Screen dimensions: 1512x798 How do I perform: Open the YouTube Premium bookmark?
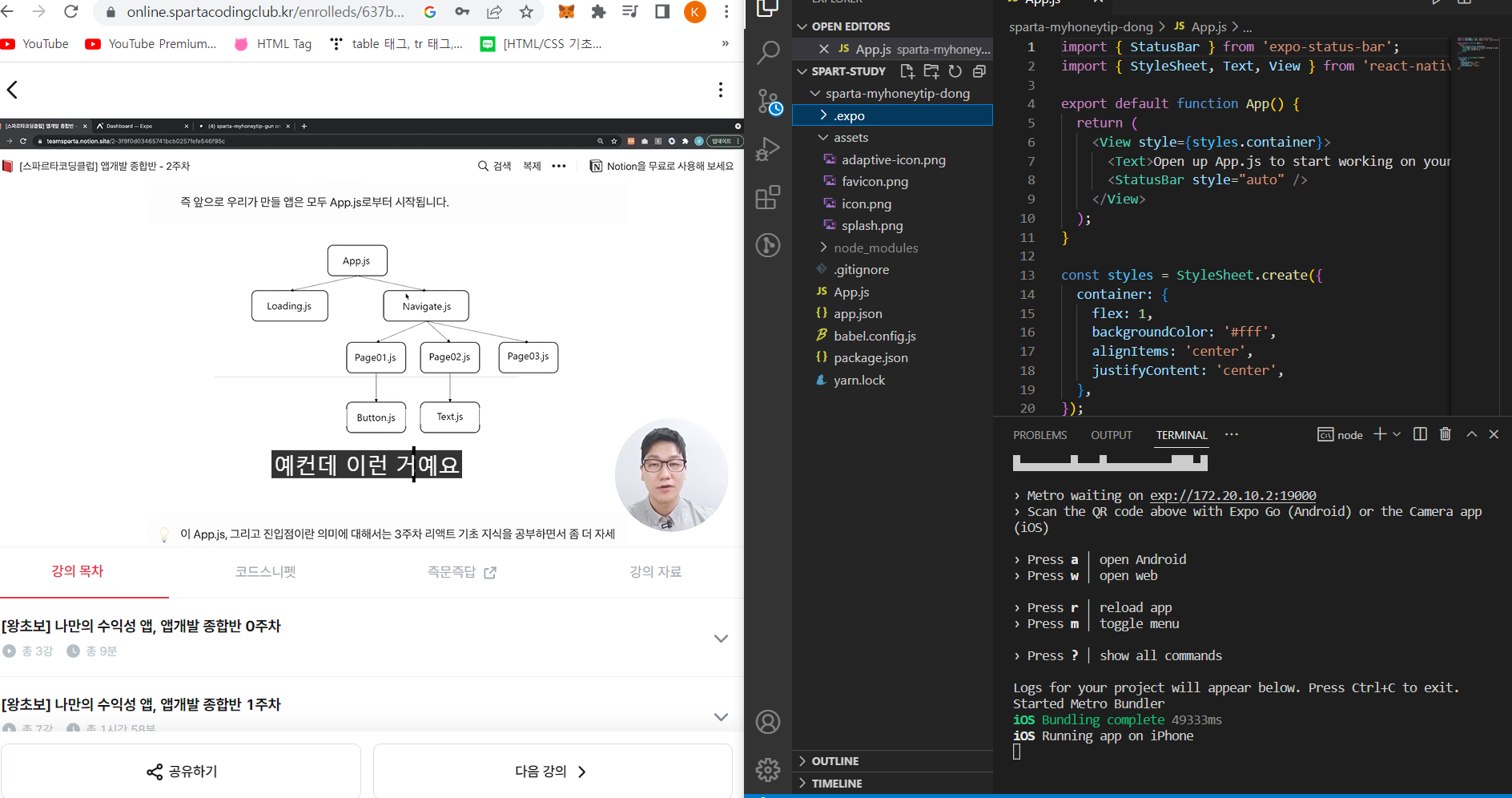151,44
